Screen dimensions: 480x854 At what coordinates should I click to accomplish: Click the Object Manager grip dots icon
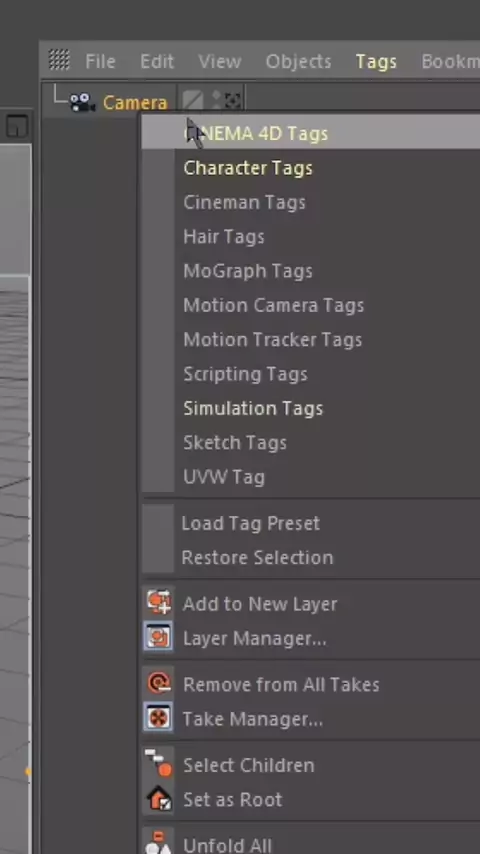pos(59,59)
